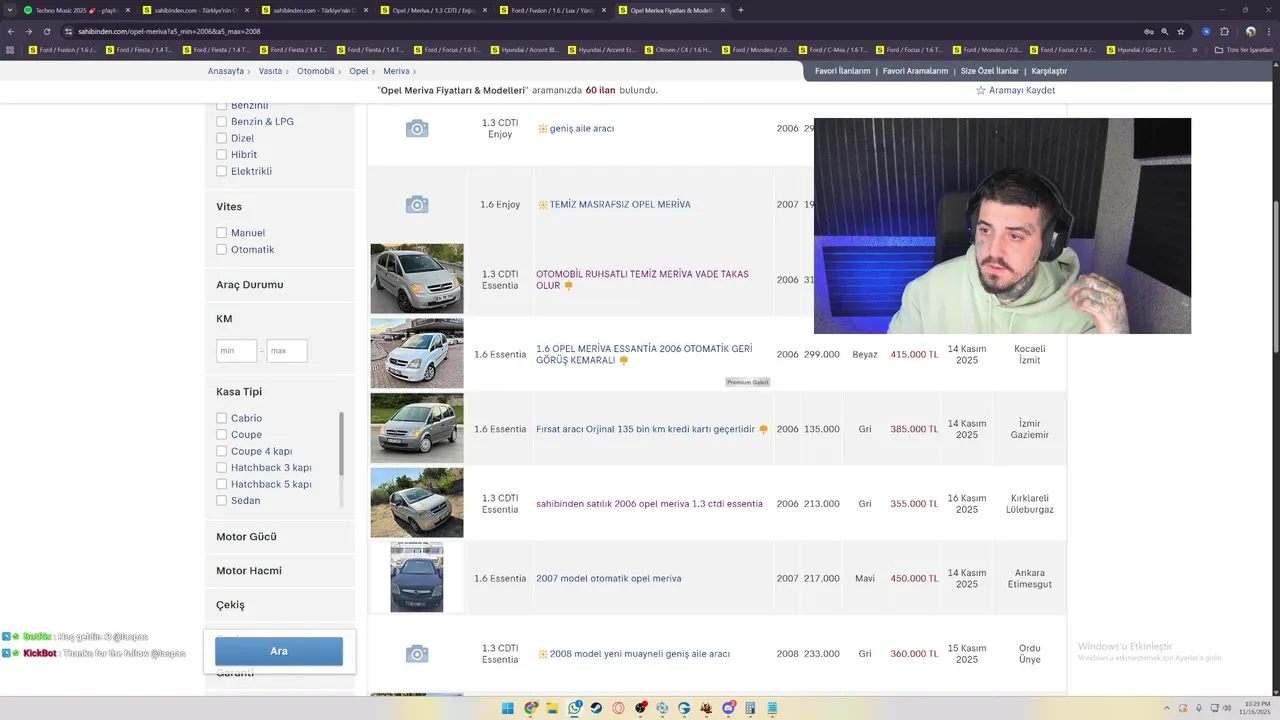Image resolution: width=1280 pixels, height=720 pixels.
Task: Click the blue Ara search button
Action: pyautogui.click(x=279, y=651)
